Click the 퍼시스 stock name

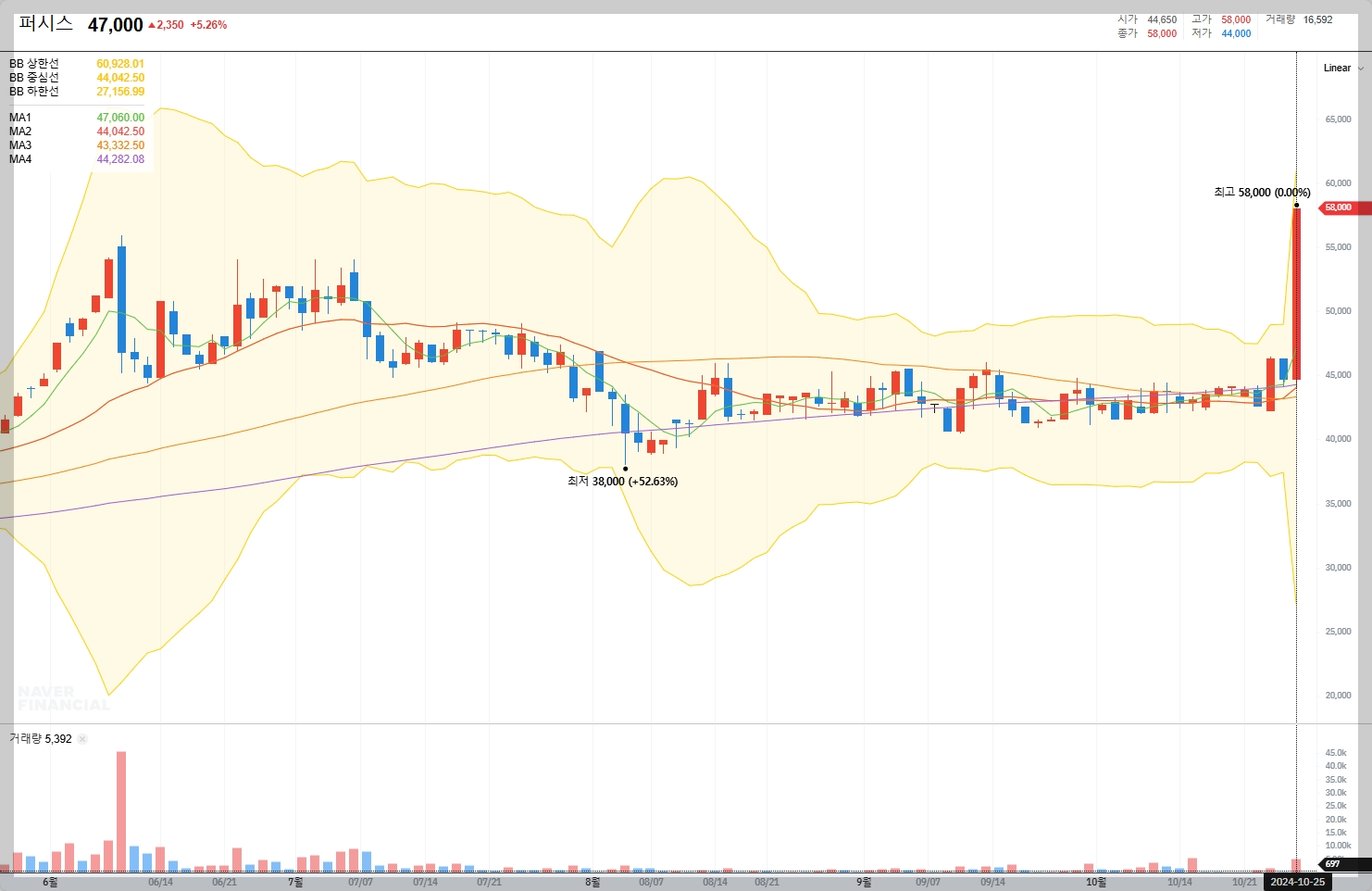46,24
